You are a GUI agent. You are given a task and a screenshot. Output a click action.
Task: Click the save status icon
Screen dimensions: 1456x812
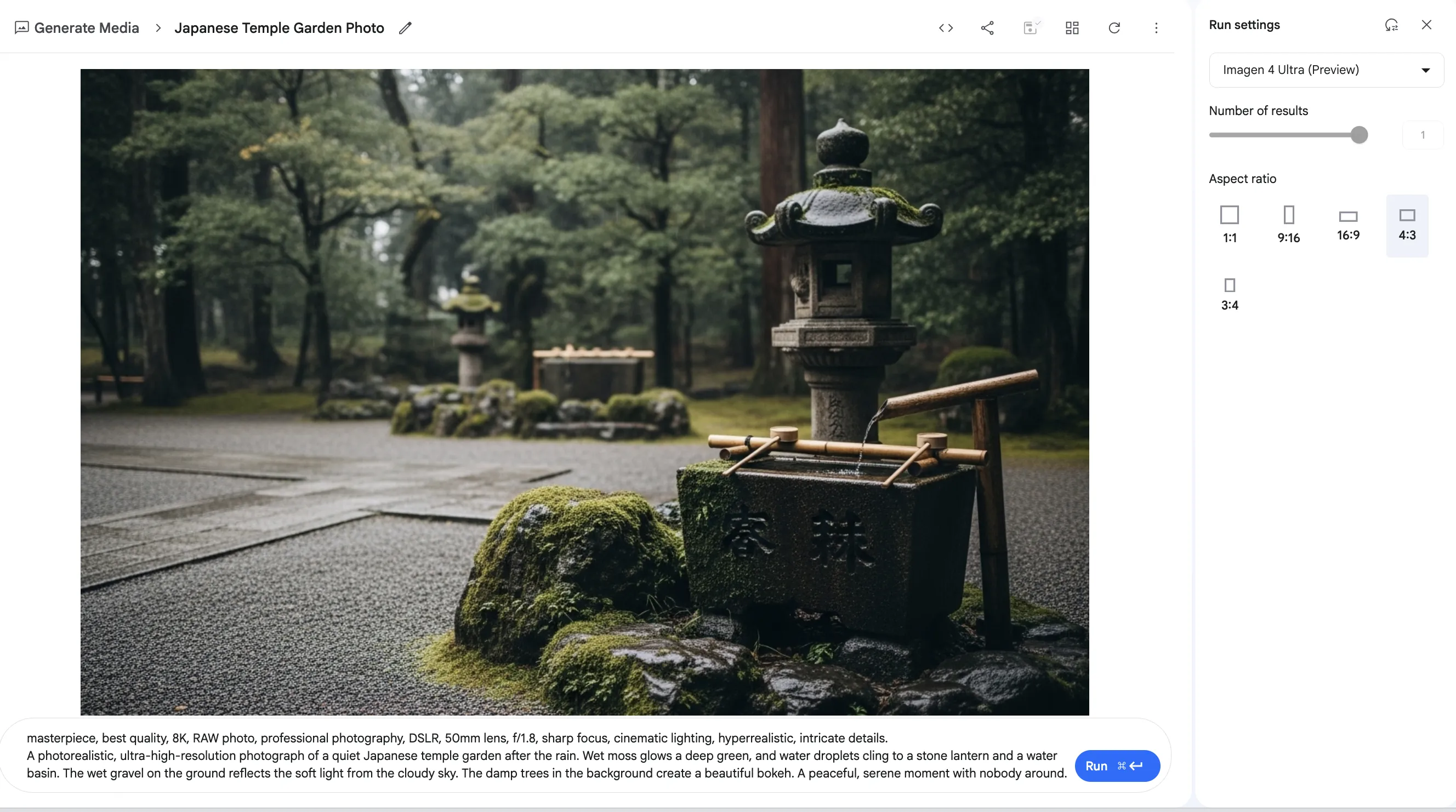(1030, 27)
